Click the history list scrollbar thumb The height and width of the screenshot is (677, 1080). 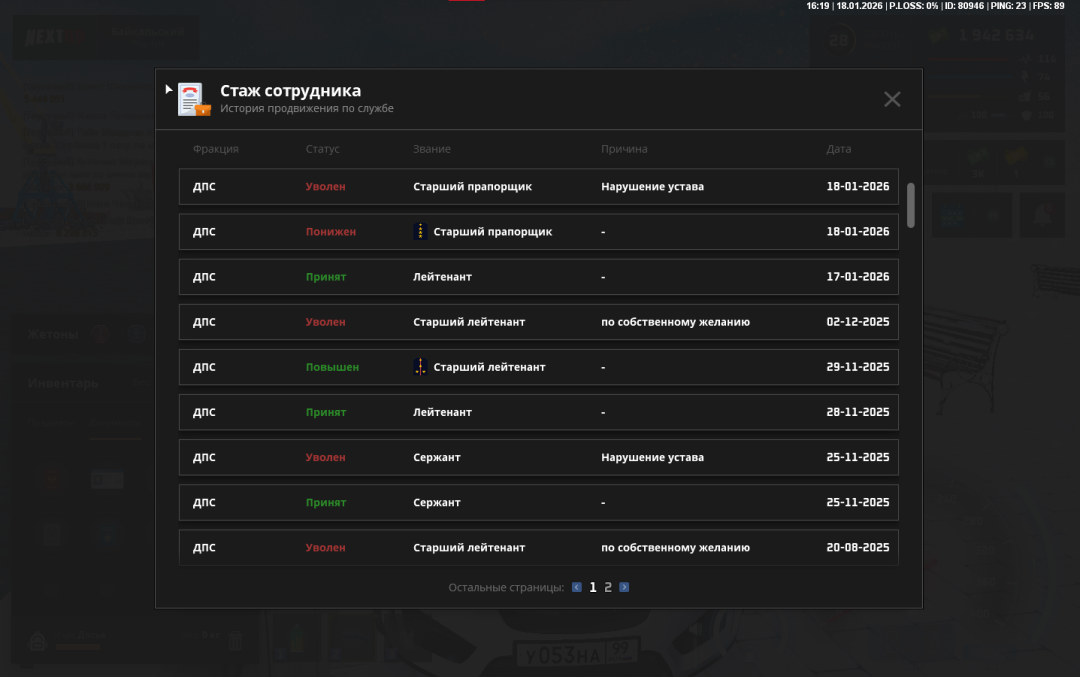910,205
